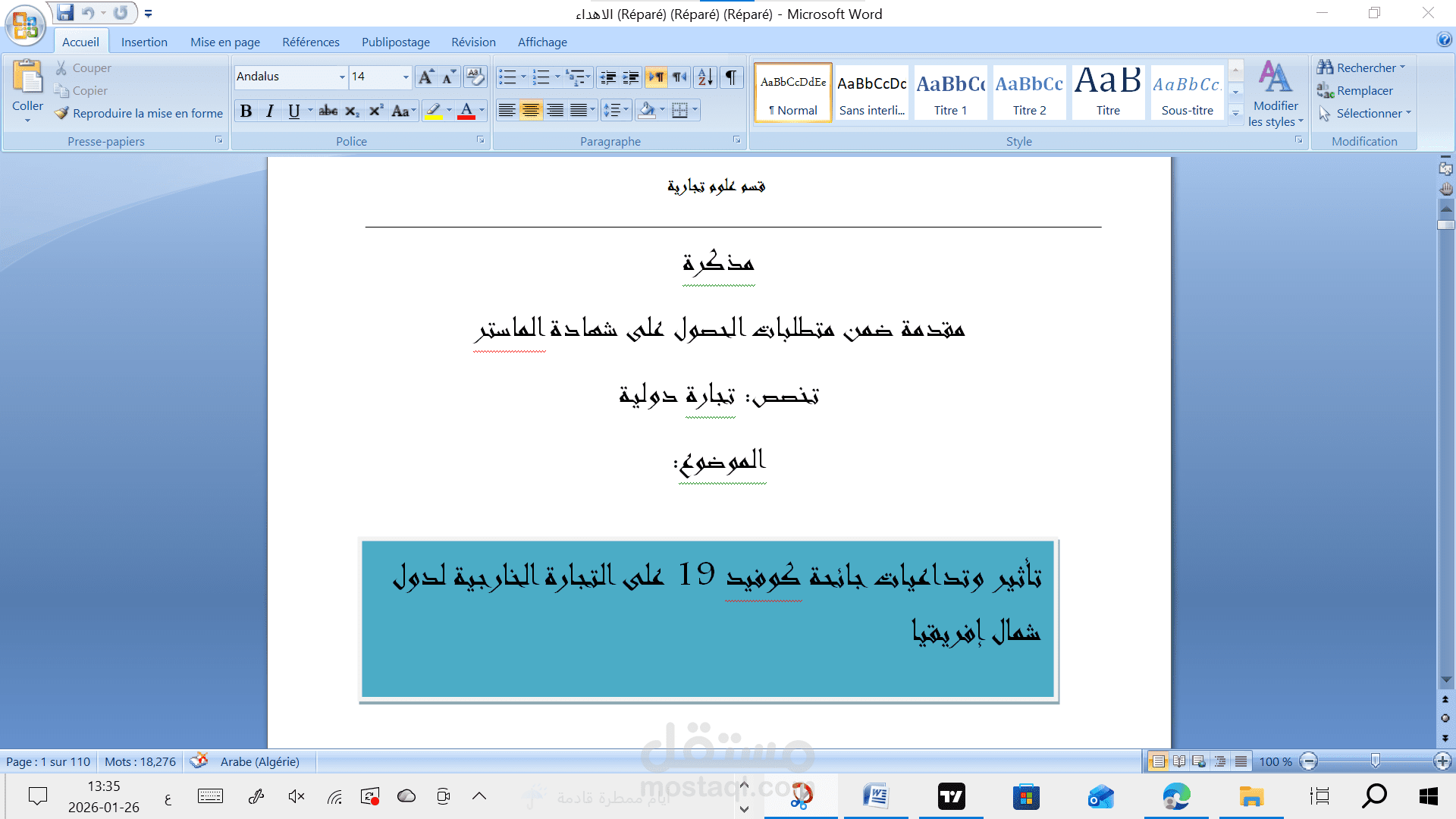This screenshot has height=819, width=1456.
Task: Apply the Sous-titre style
Action: click(1187, 92)
